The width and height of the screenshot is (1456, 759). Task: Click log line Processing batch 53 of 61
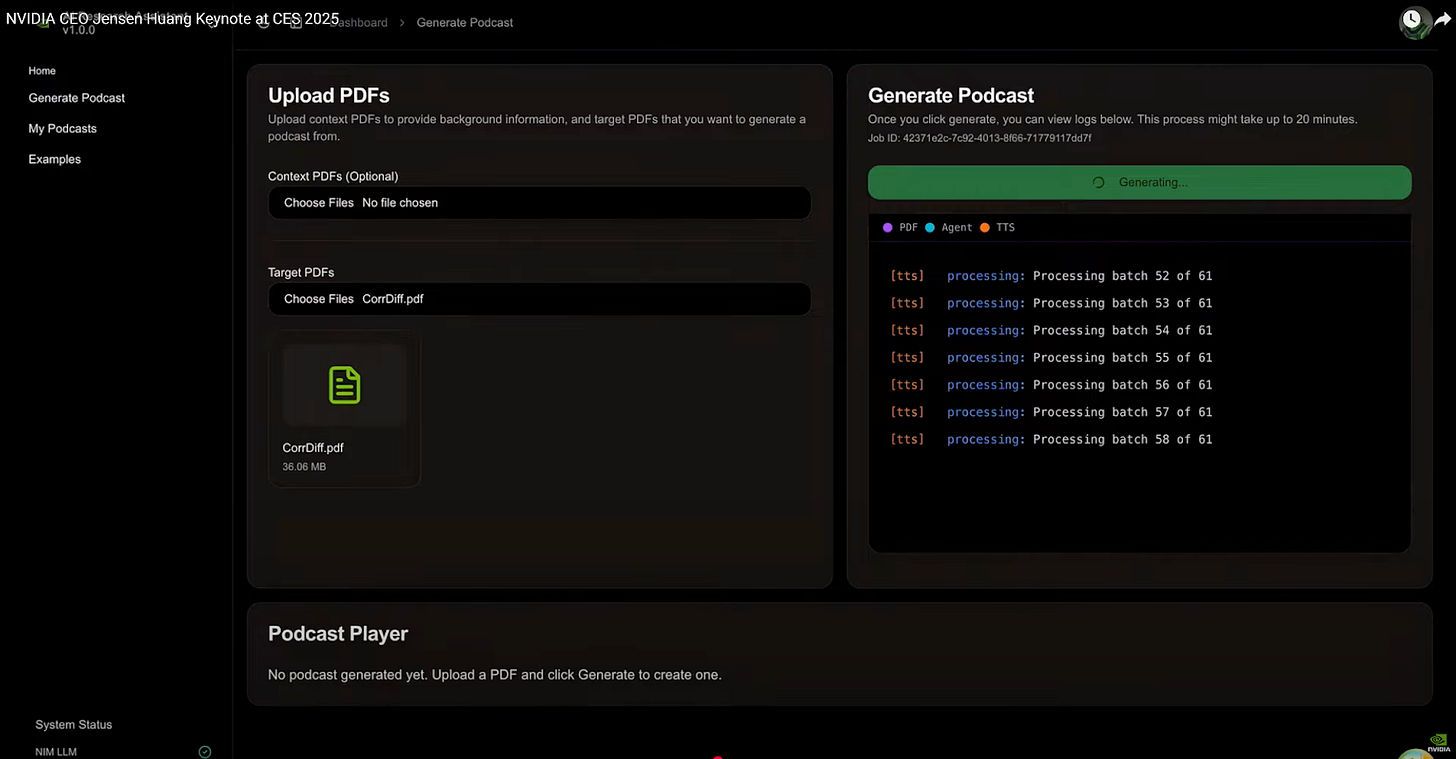click(1050, 303)
